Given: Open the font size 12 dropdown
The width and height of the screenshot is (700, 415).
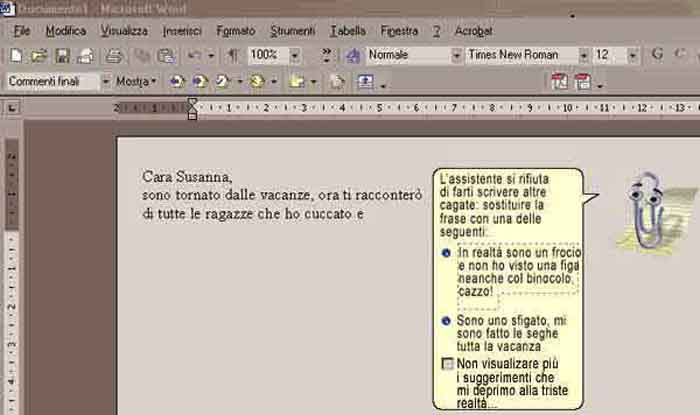Looking at the screenshot, I should [633, 56].
